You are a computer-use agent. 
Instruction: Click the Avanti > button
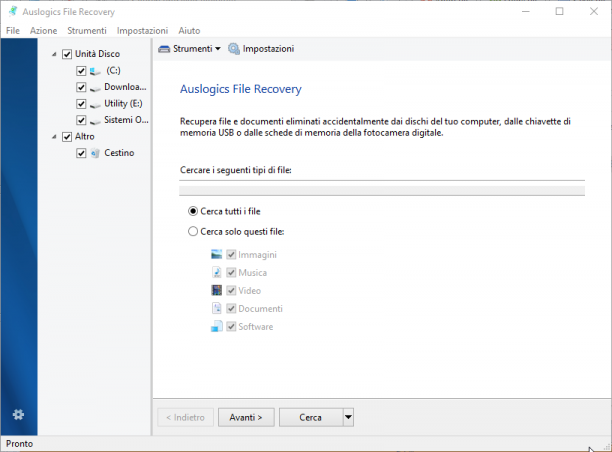coord(246,417)
